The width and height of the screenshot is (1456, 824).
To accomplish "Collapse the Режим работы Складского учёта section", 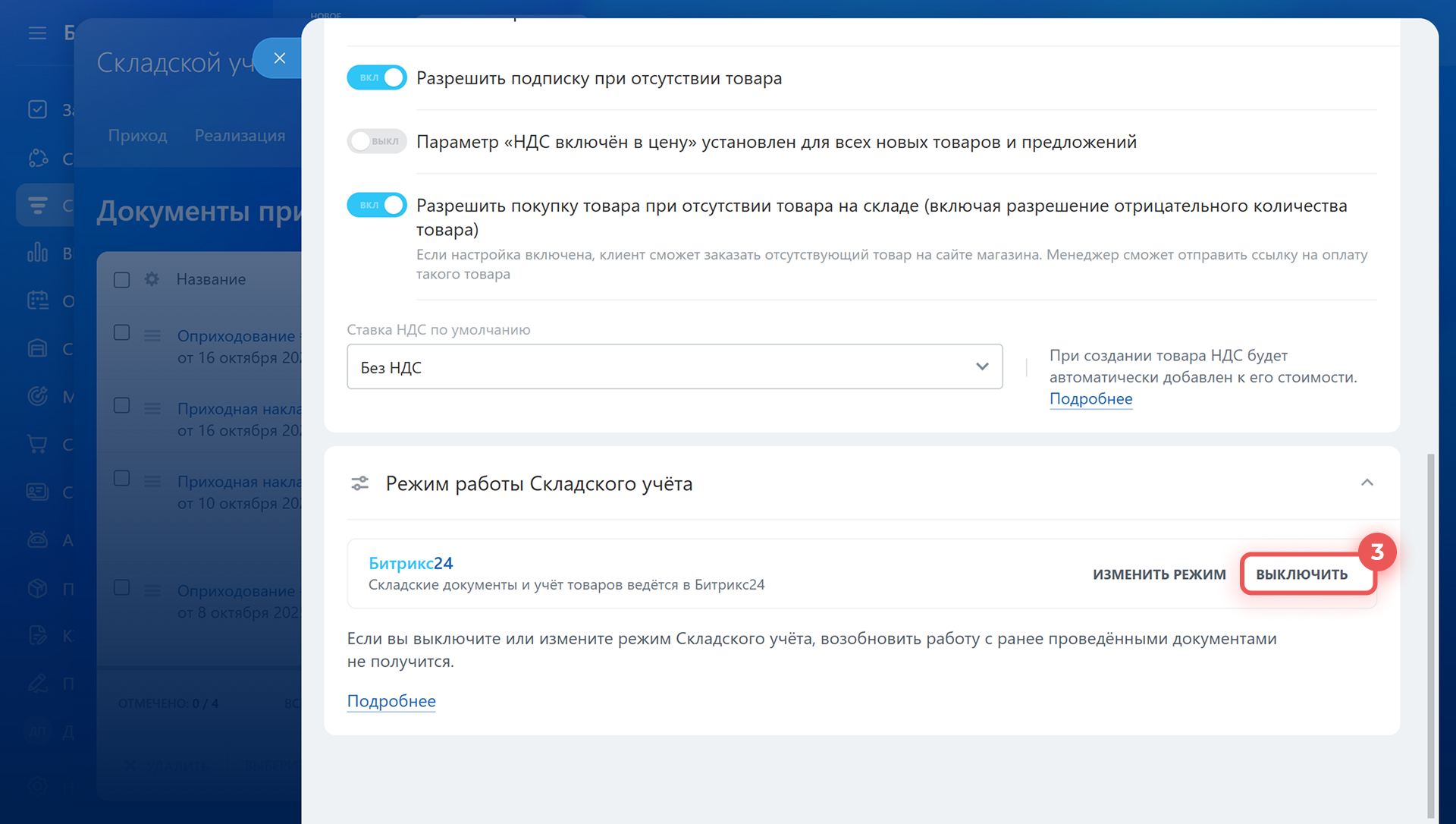I will (x=1367, y=483).
